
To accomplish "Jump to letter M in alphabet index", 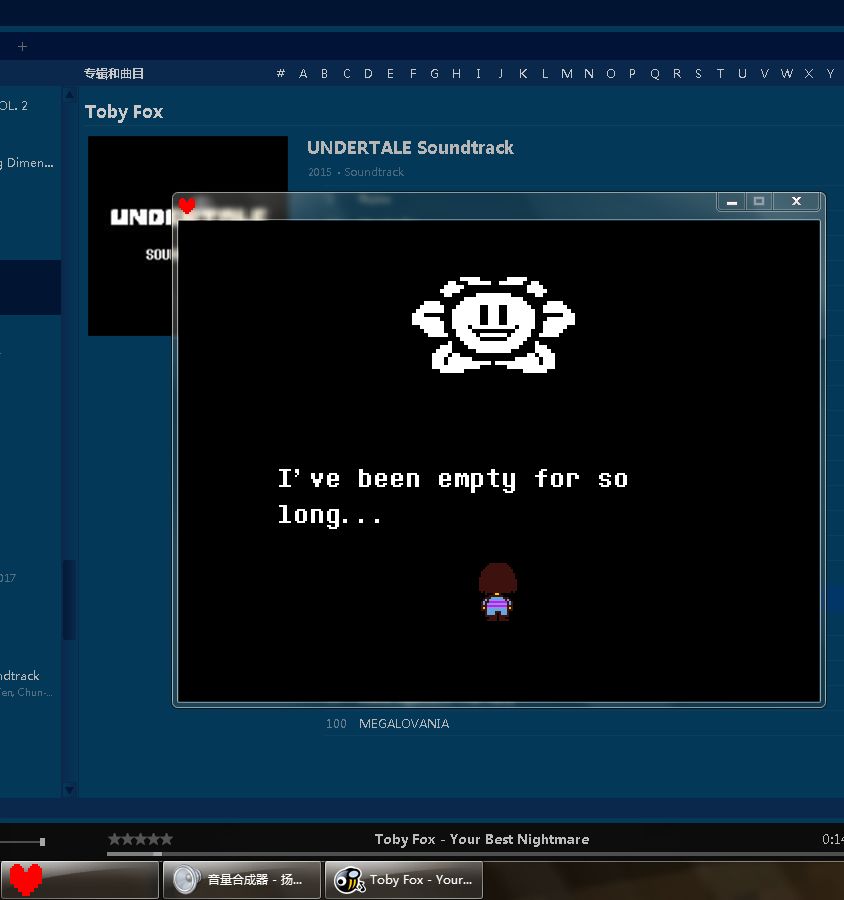I will [x=567, y=73].
